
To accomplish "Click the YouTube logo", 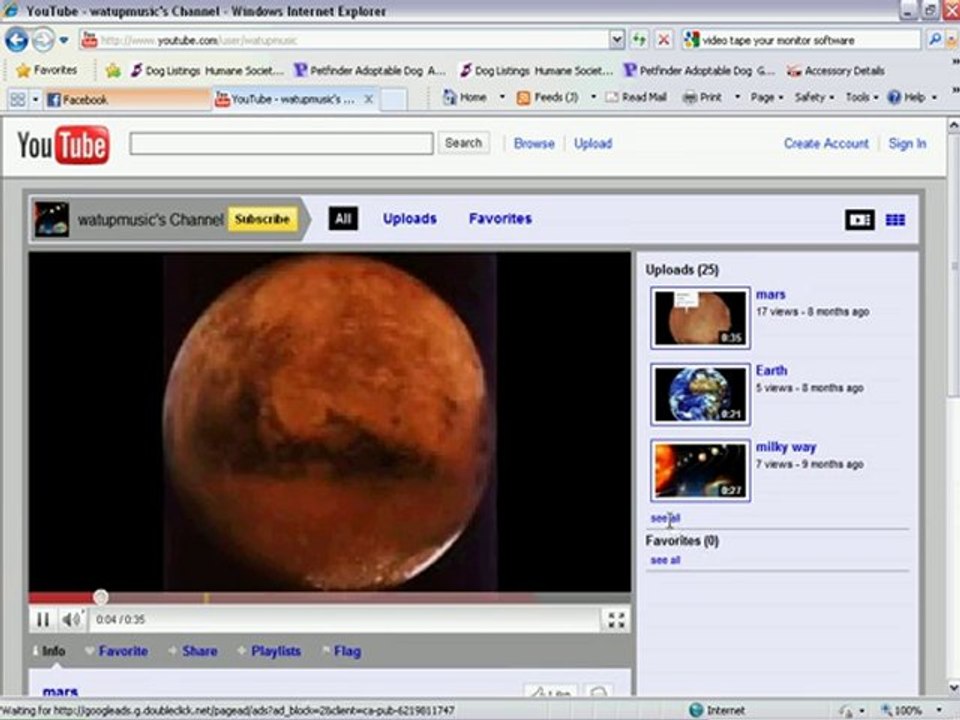I will tap(64, 145).
